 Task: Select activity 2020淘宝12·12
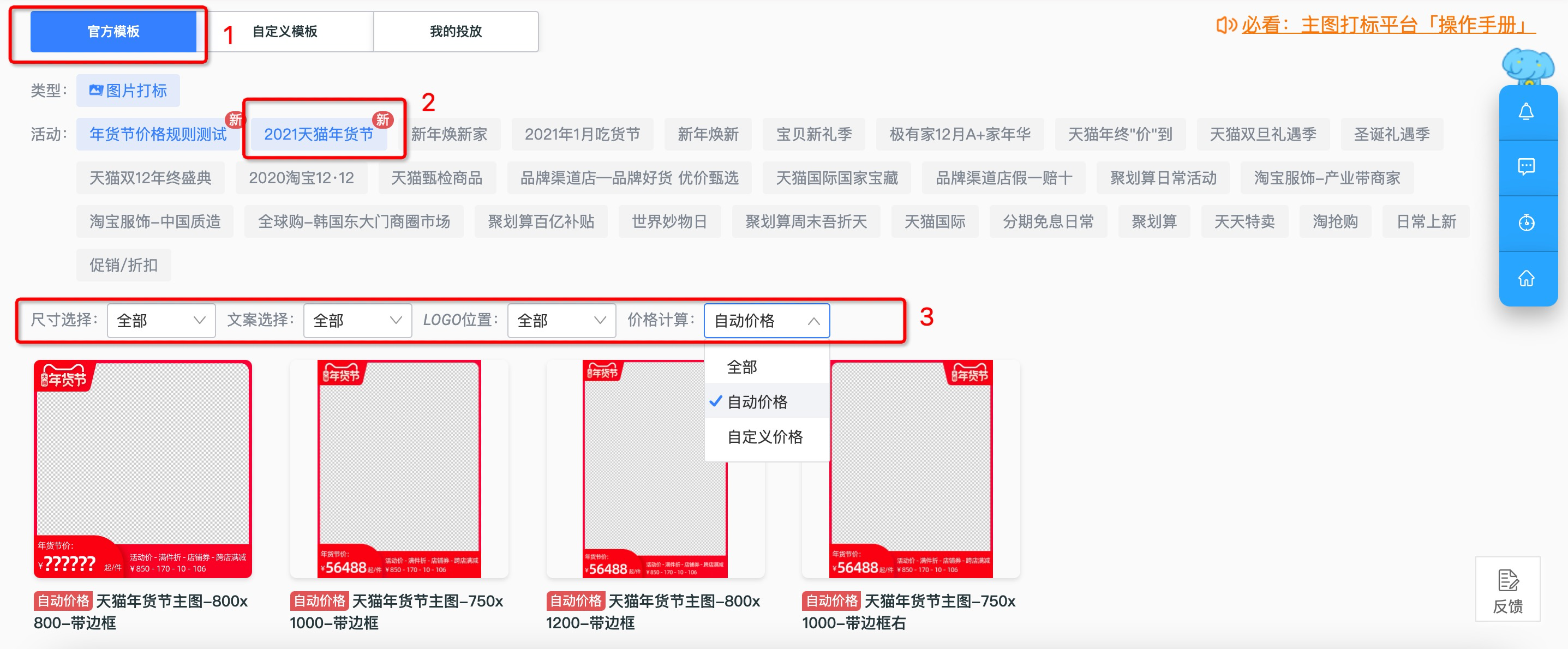[x=301, y=178]
